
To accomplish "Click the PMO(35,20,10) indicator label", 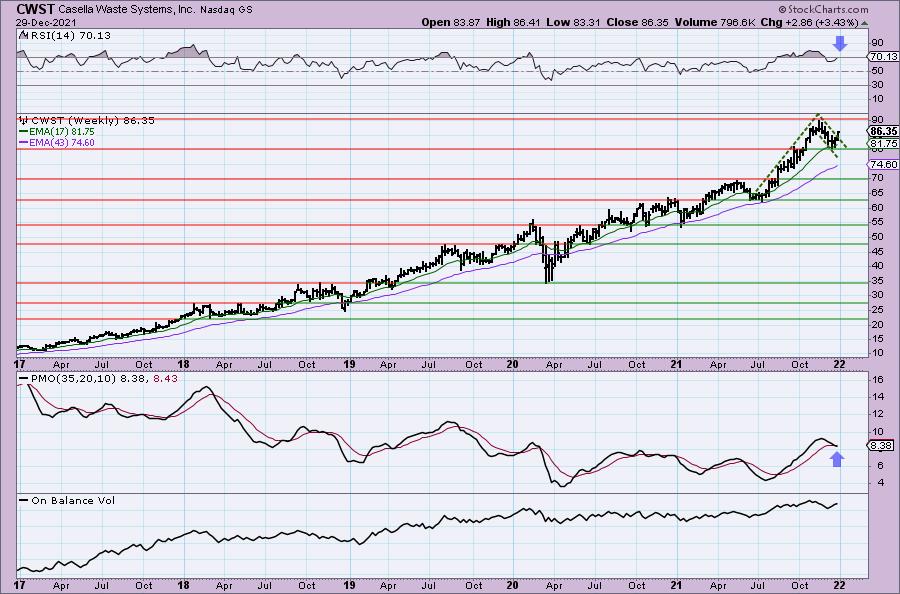I will [x=74, y=379].
